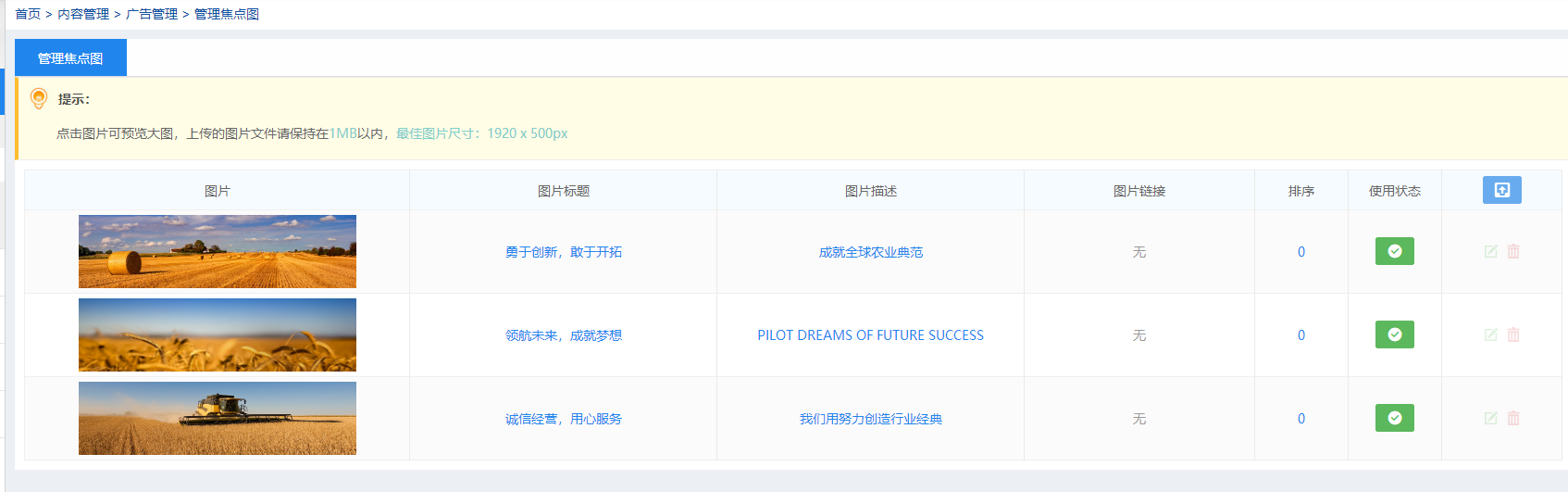Click the lightbulb tip icon
Image resolution: width=1568 pixels, height=492 pixels.
pos(39,98)
